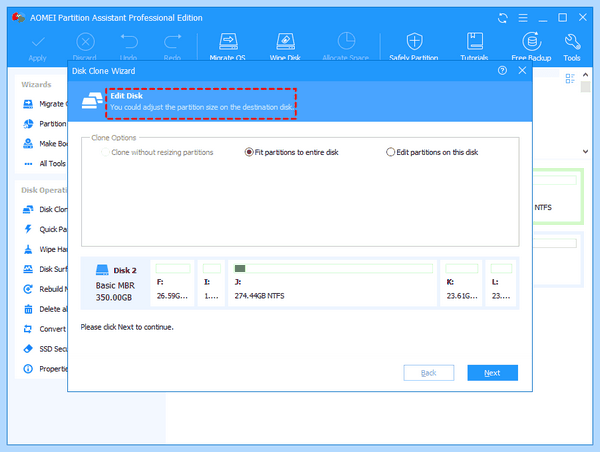
Task: Select the F: partition block
Action: 173,283
